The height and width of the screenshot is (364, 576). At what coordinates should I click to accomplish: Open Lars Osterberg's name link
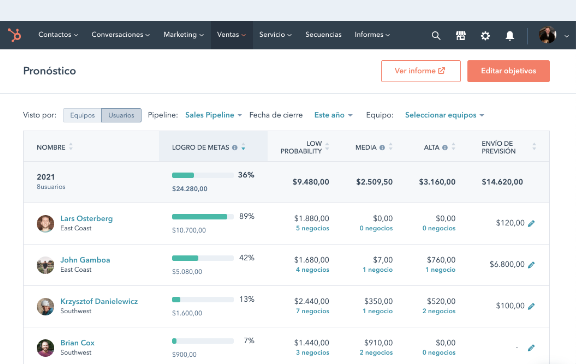(86, 219)
